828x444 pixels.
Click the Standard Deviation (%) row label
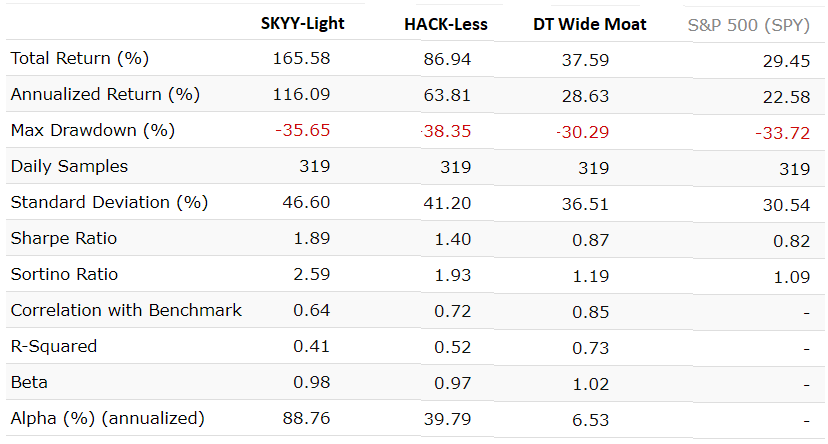109,202
